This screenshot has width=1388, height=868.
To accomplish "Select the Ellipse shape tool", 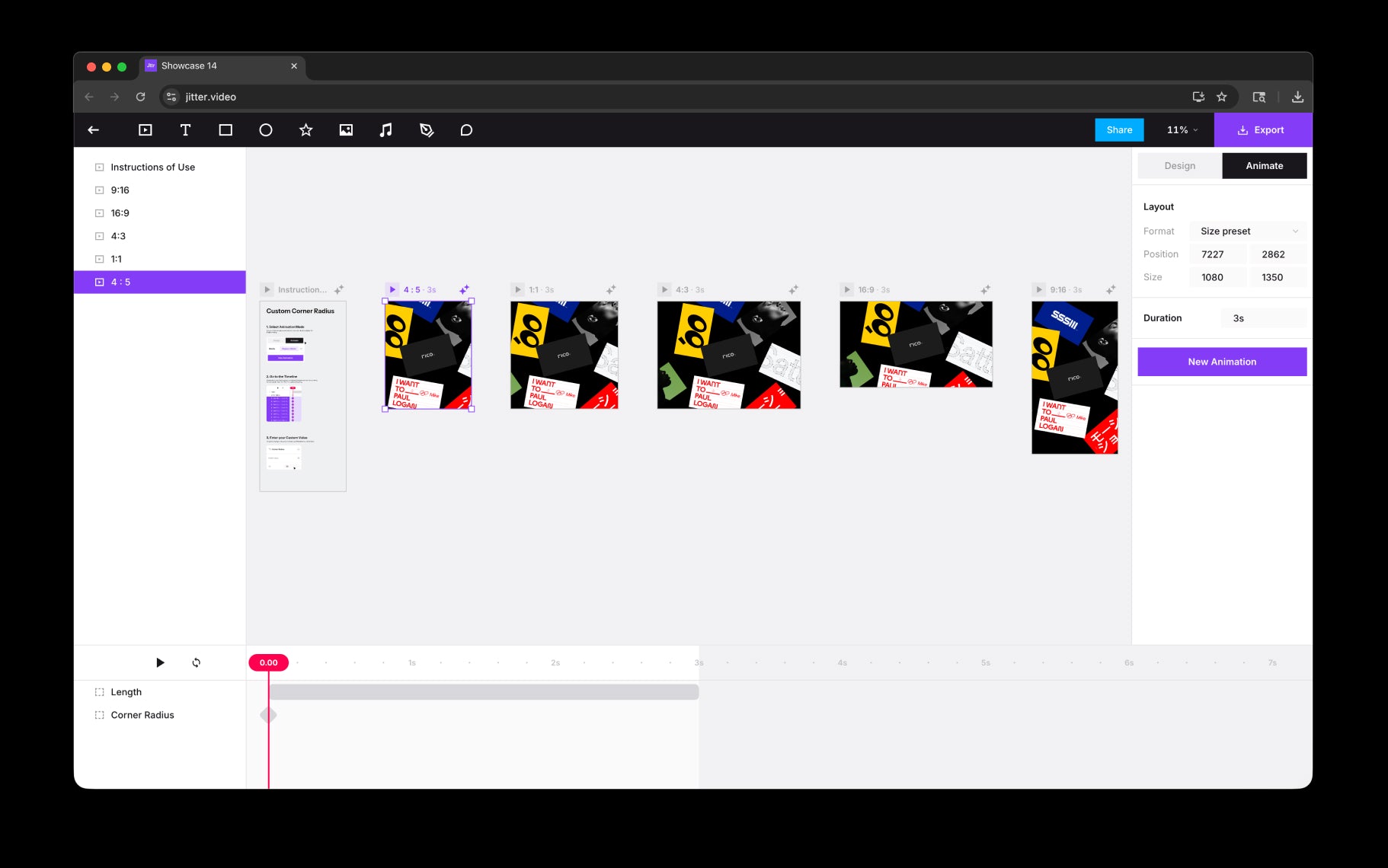I will pyautogui.click(x=266, y=130).
